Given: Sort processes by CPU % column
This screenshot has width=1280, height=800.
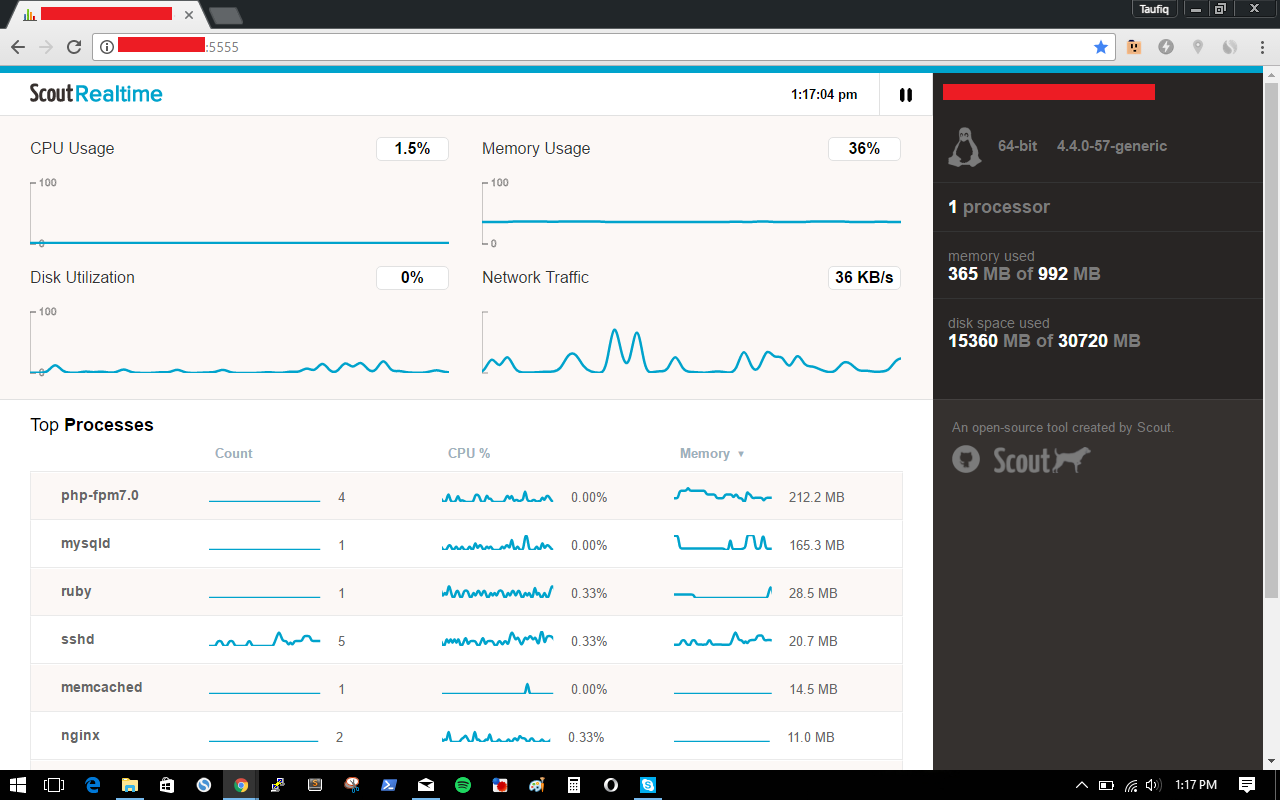Looking at the screenshot, I should coord(469,453).
